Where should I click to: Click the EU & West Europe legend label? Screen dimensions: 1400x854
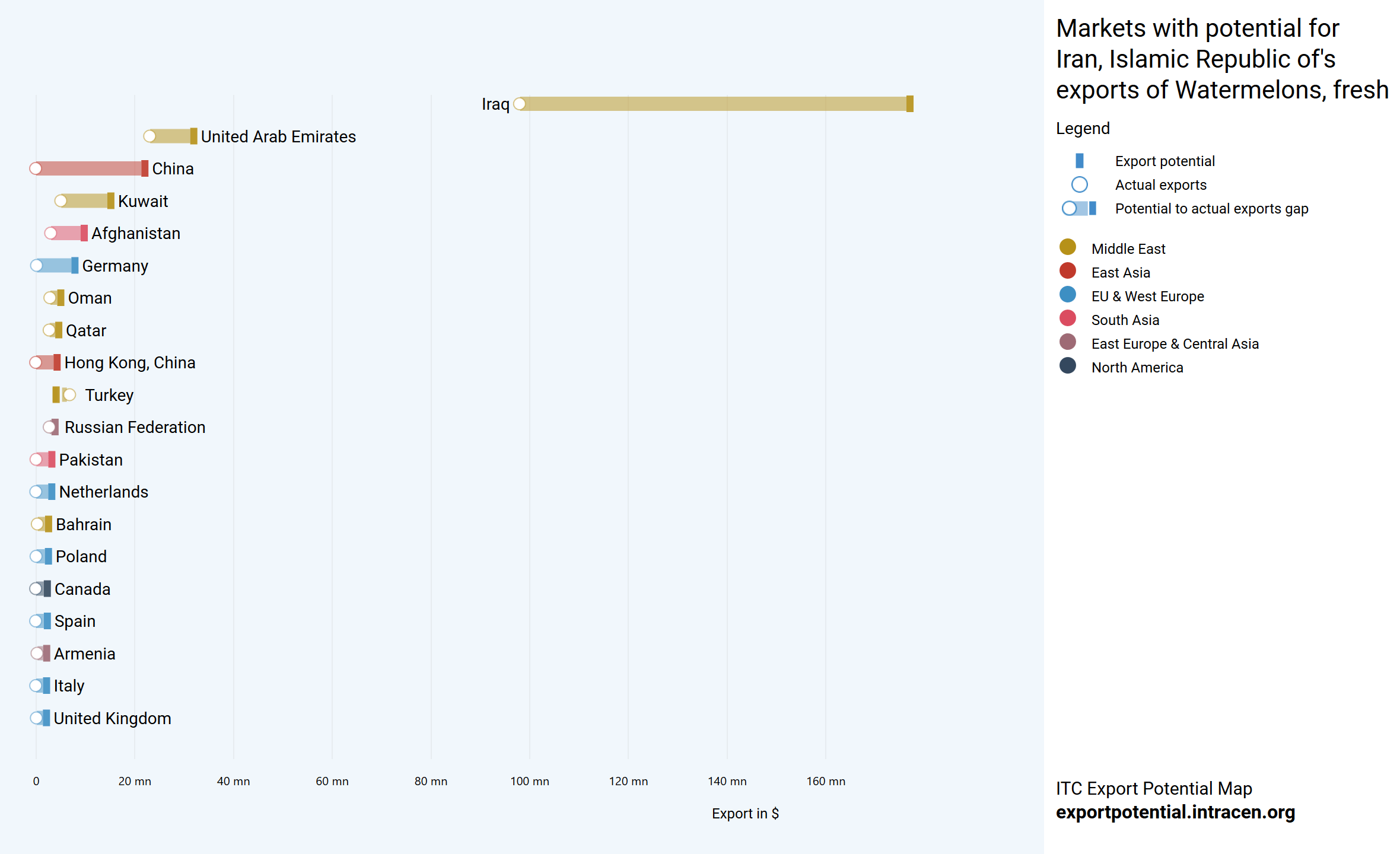pos(1147,297)
